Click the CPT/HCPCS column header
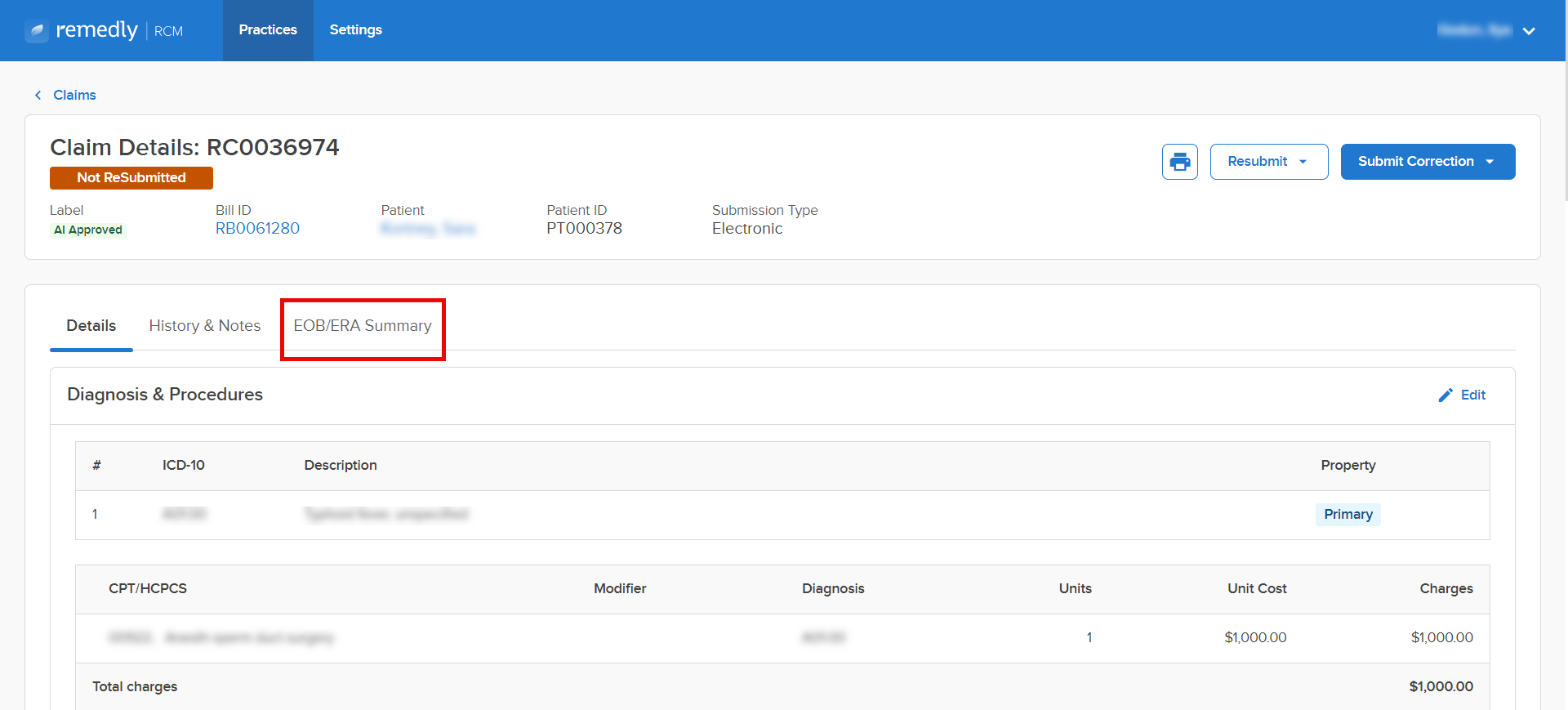This screenshot has height=710, width=1568. click(148, 589)
